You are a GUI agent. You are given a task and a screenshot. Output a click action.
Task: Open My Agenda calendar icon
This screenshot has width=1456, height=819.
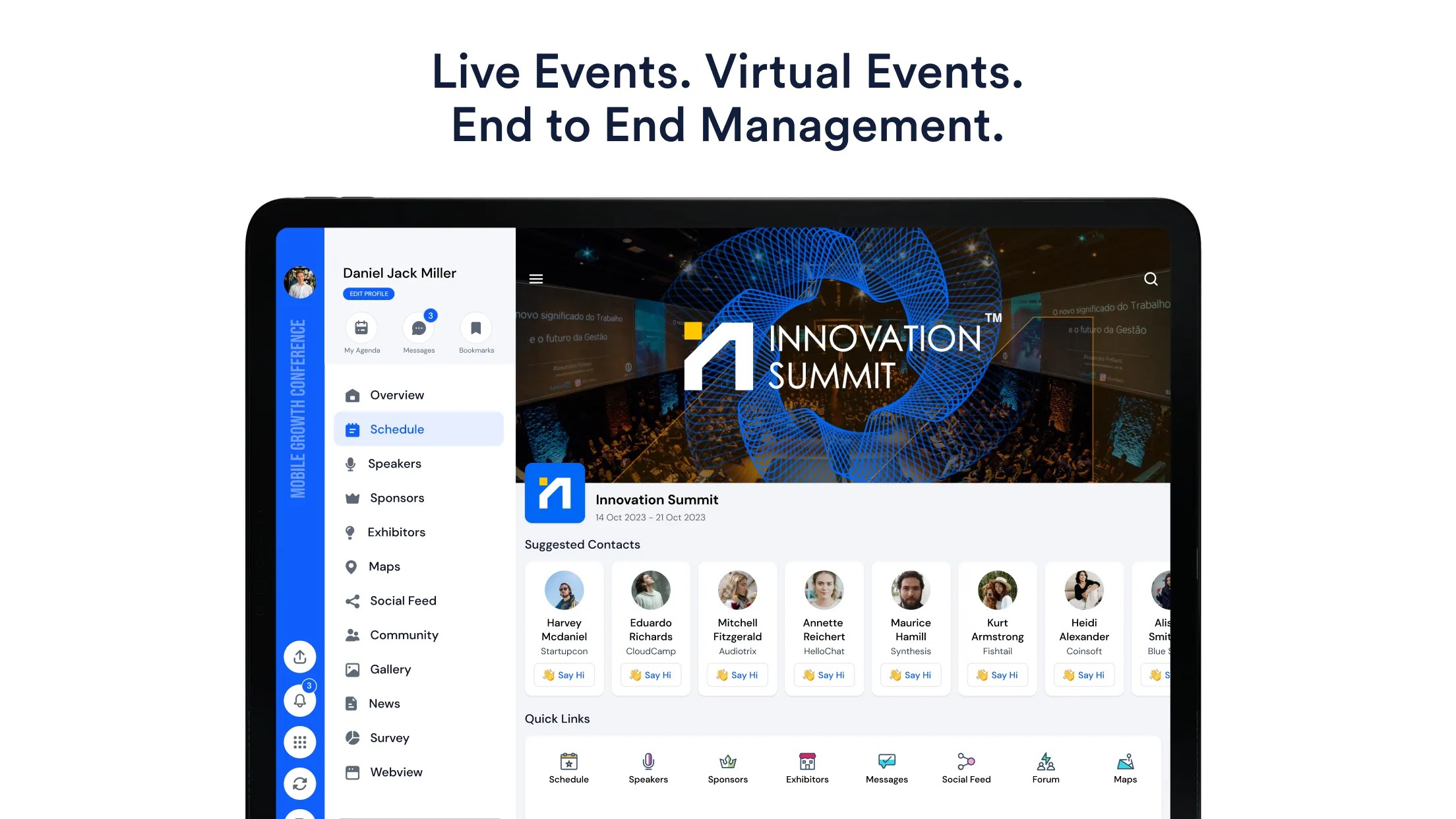tap(361, 328)
